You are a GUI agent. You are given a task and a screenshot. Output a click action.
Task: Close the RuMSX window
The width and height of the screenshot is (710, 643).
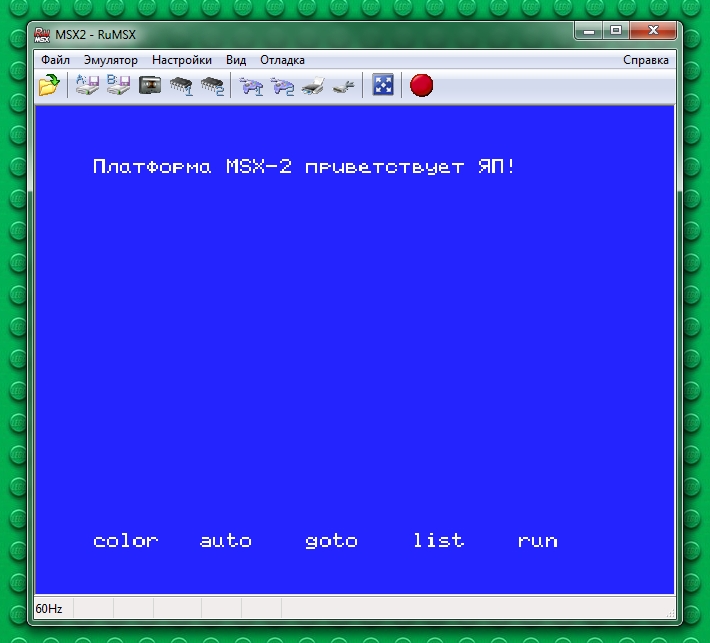pos(653,31)
